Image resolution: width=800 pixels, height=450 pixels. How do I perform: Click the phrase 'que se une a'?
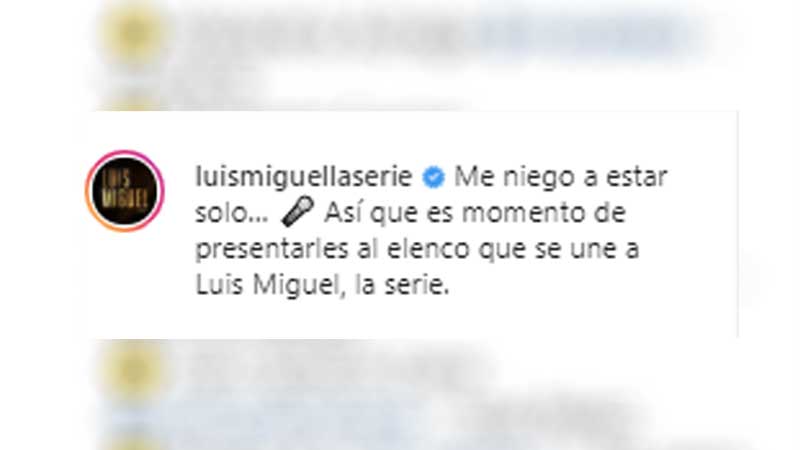pyautogui.click(x=558, y=249)
